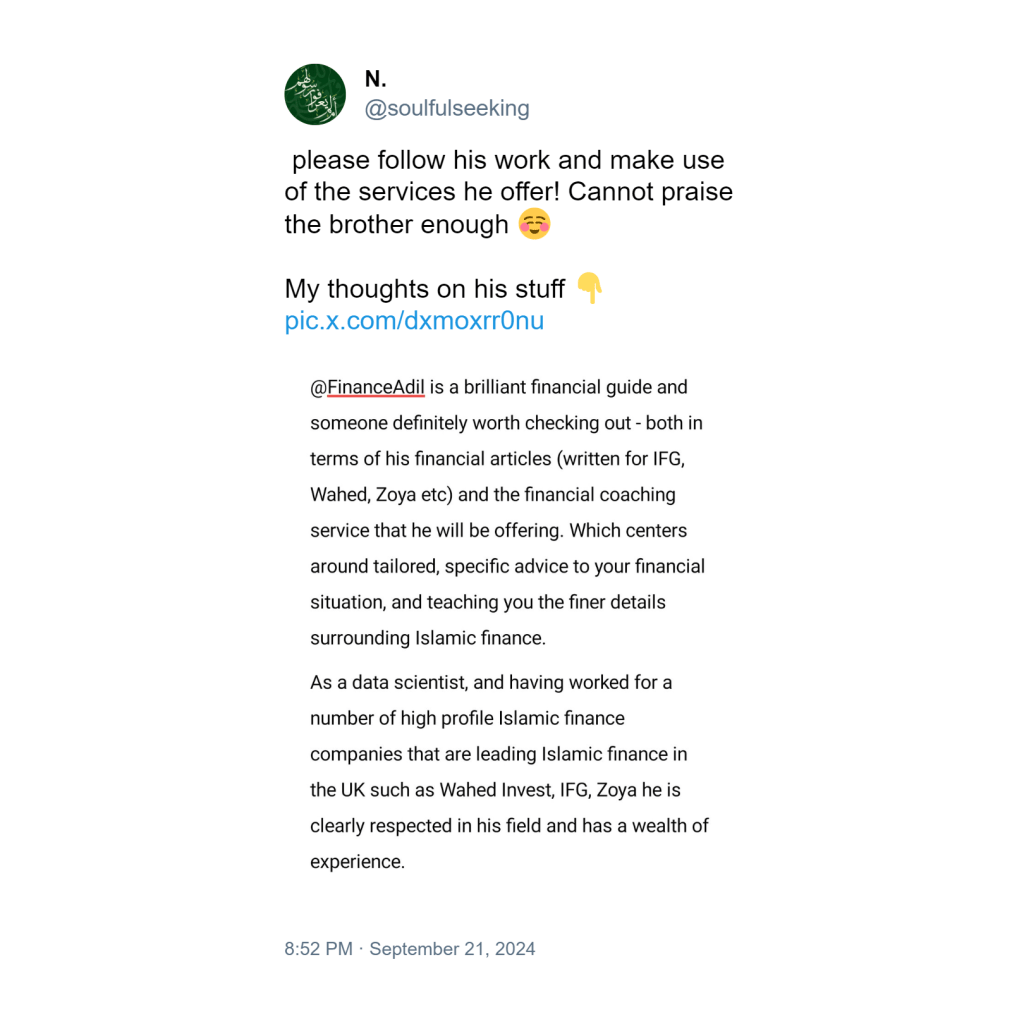Open the pic.x.com/dxmoxrr0nu link
Viewport: 1024px width, 1024px height.
tap(414, 321)
